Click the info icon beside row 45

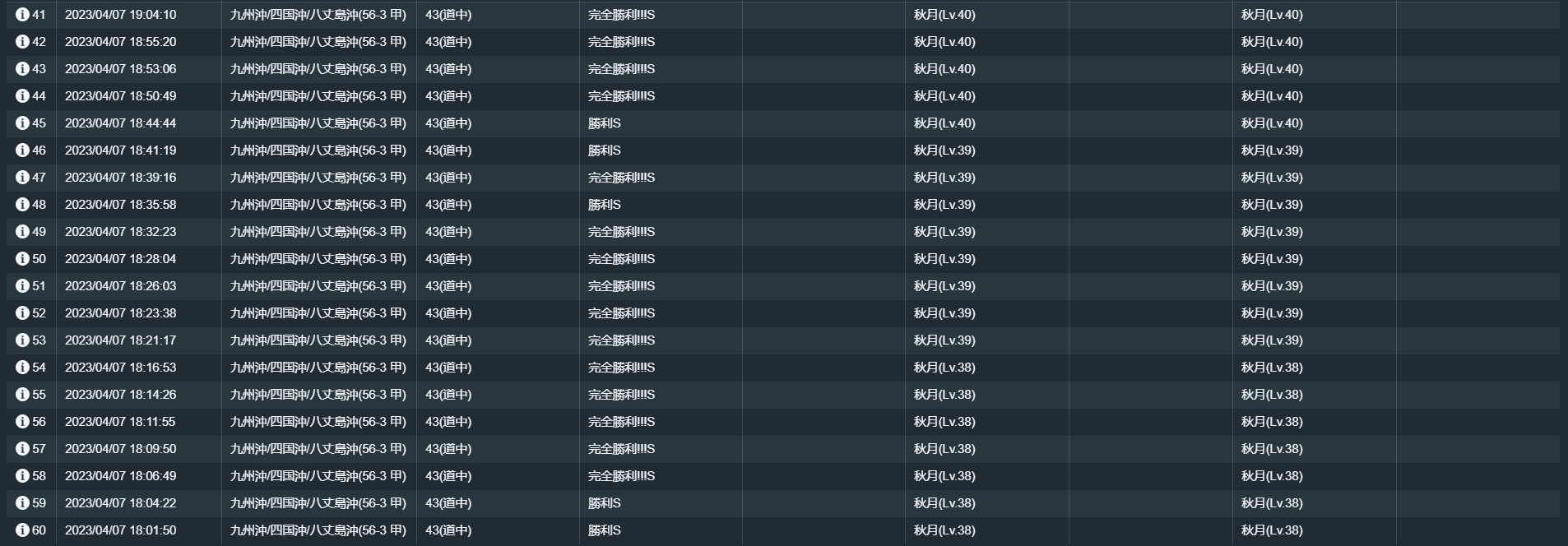pyautogui.click(x=22, y=123)
